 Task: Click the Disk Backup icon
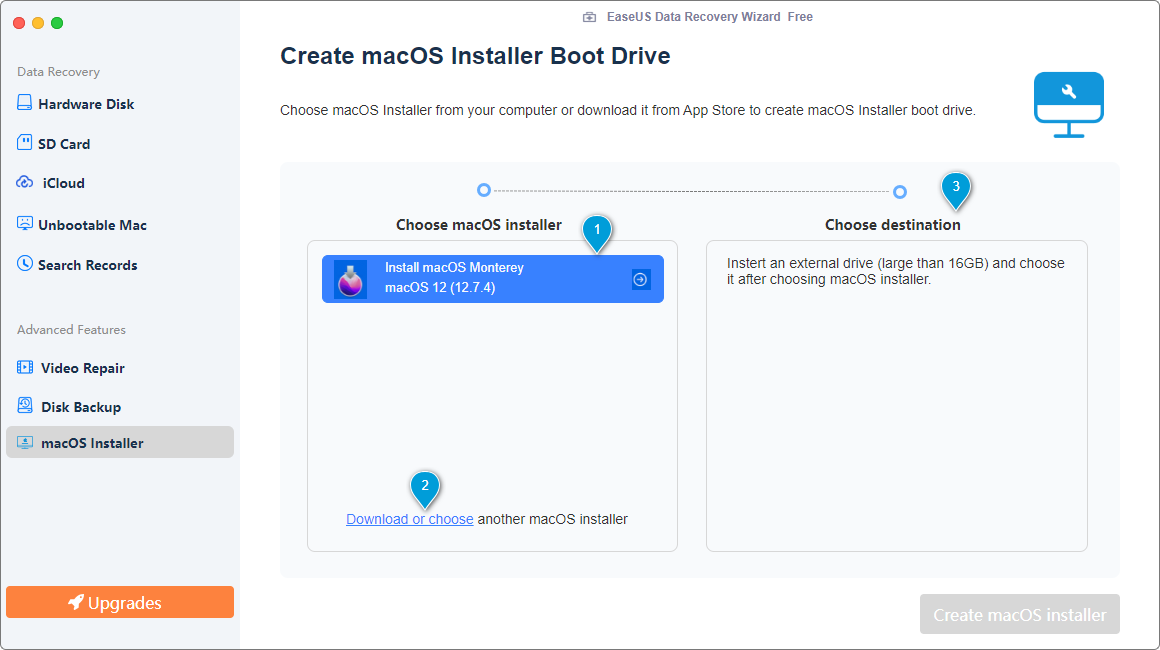click(x=24, y=405)
